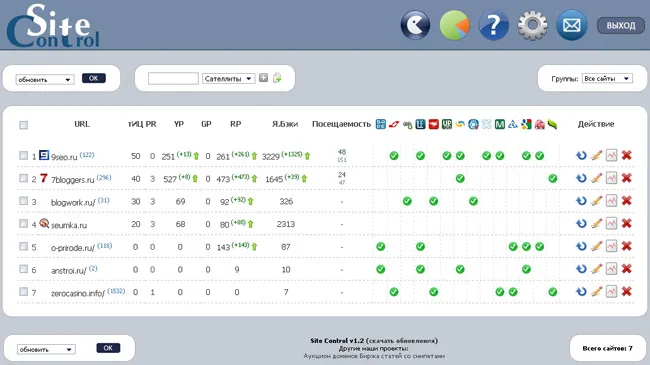This screenshot has width=650, height=365.
Task: Edit the 7bloggers.ru row
Action: (596, 178)
